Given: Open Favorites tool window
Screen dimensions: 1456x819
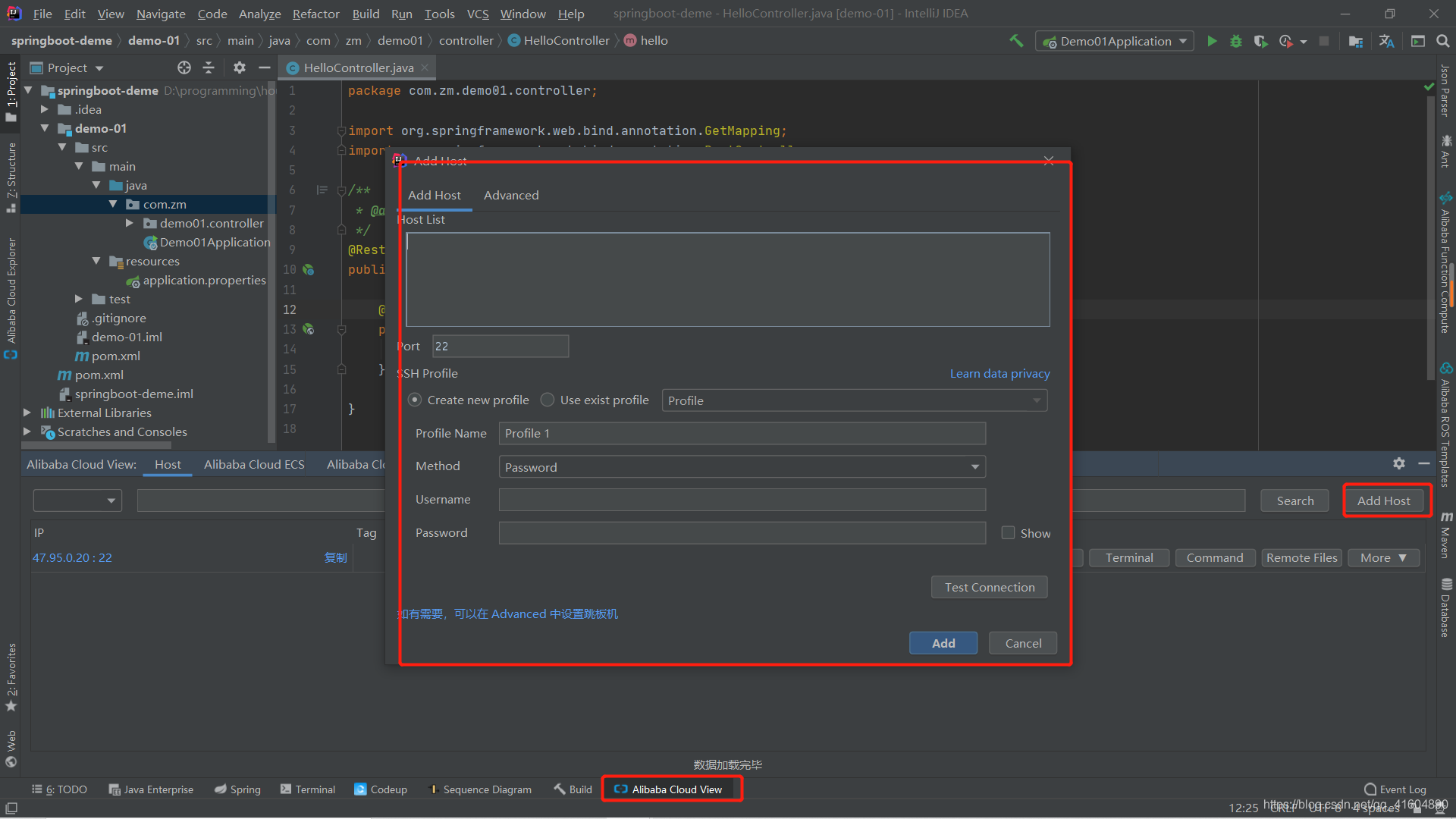Looking at the screenshot, I should [11, 677].
